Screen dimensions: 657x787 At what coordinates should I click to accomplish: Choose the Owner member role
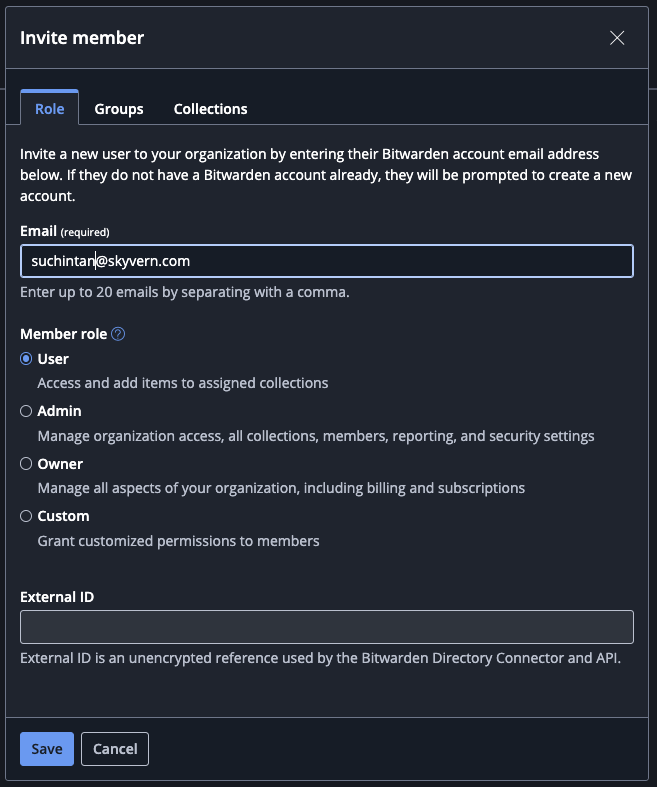click(x=26, y=464)
